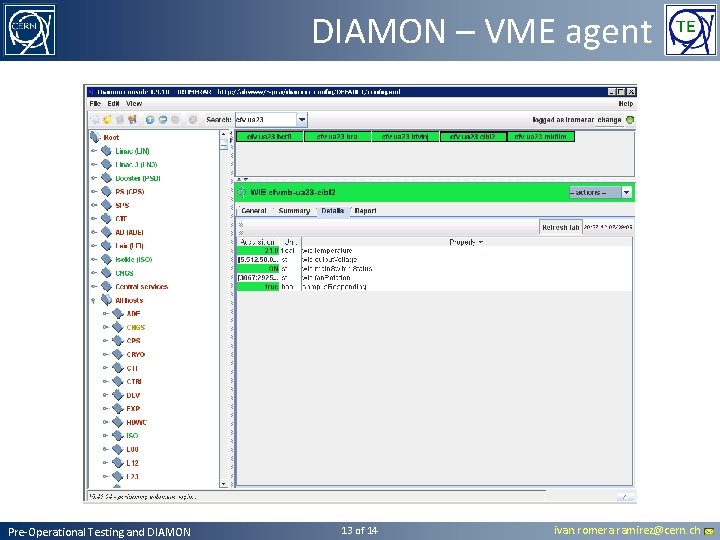Select the Leir (LEI) tree item
This screenshot has height=540, width=720.
(x=129, y=246)
